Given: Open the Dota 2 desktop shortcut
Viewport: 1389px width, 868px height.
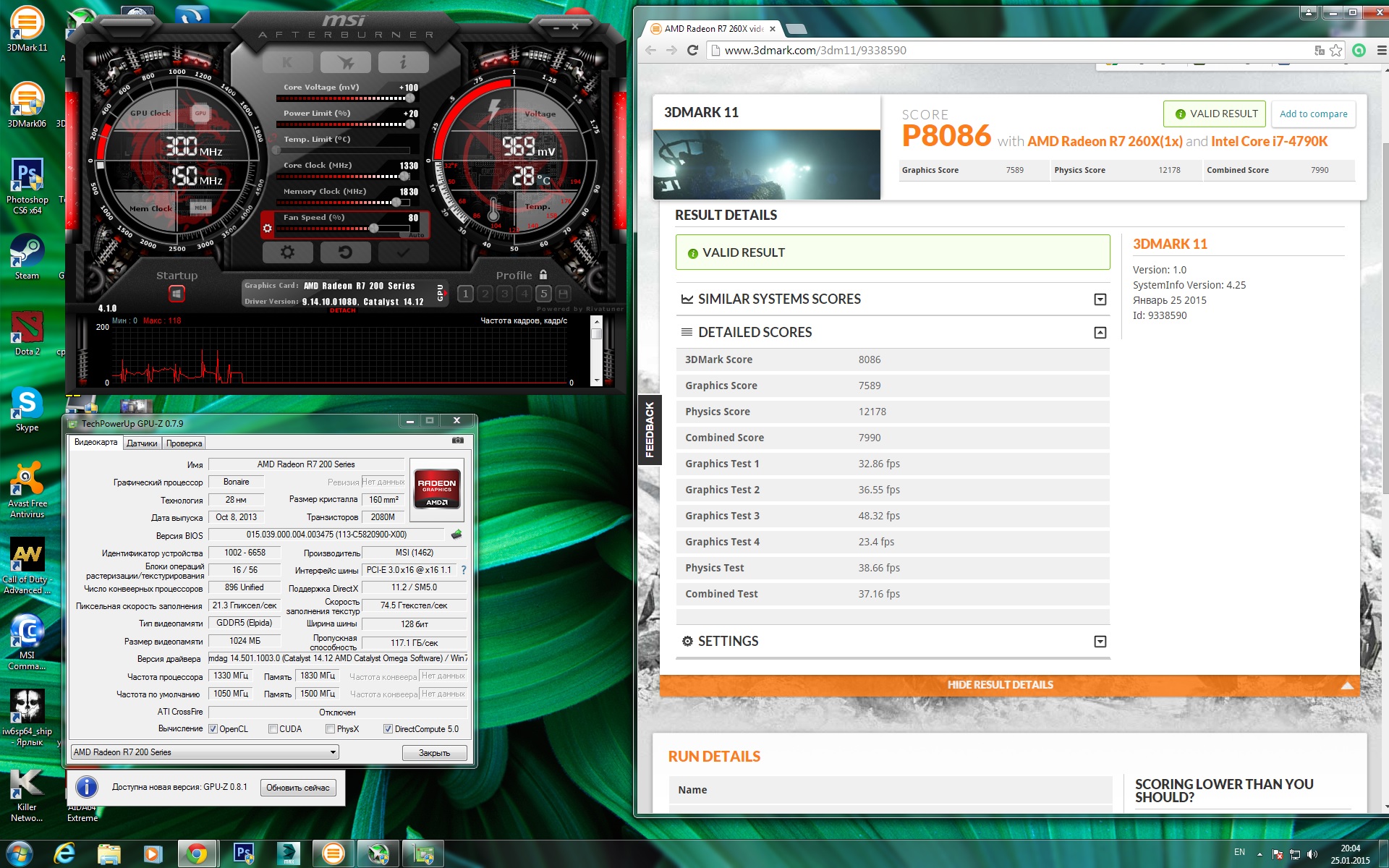Looking at the screenshot, I should click(x=27, y=333).
